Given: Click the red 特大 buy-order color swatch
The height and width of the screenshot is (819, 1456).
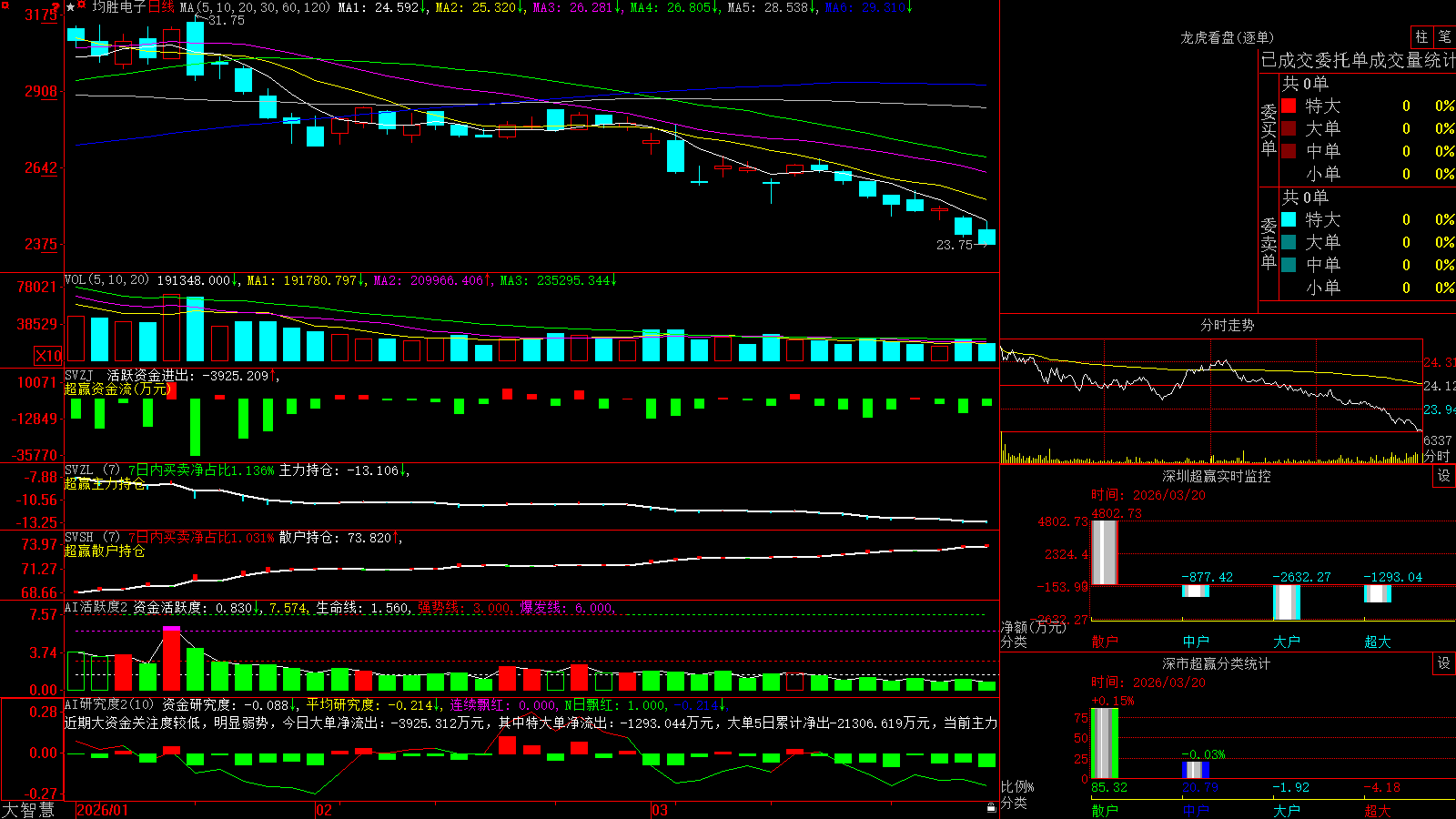Looking at the screenshot, I should point(1289,106).
